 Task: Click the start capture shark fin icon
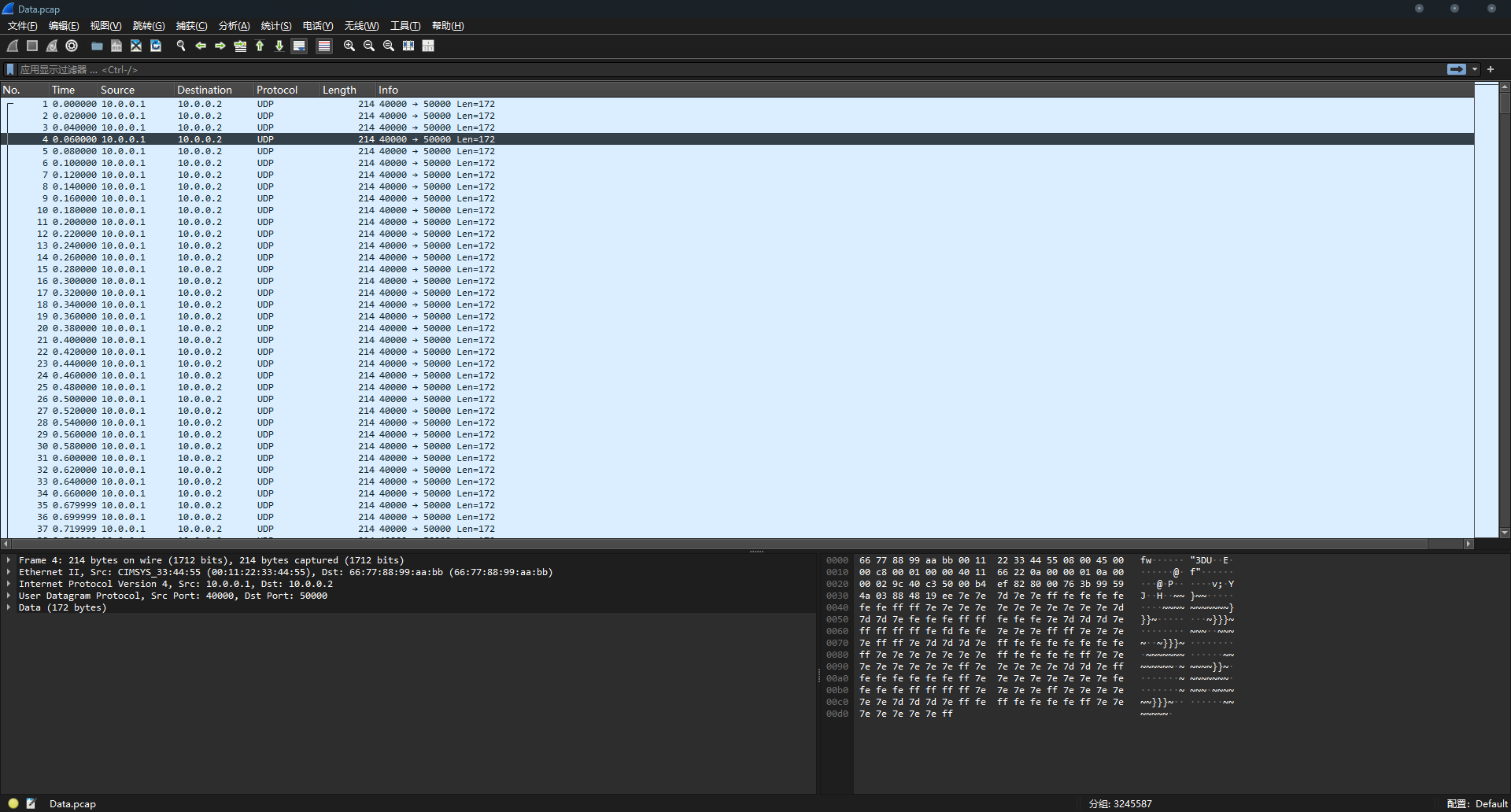(x=13, y=46)
